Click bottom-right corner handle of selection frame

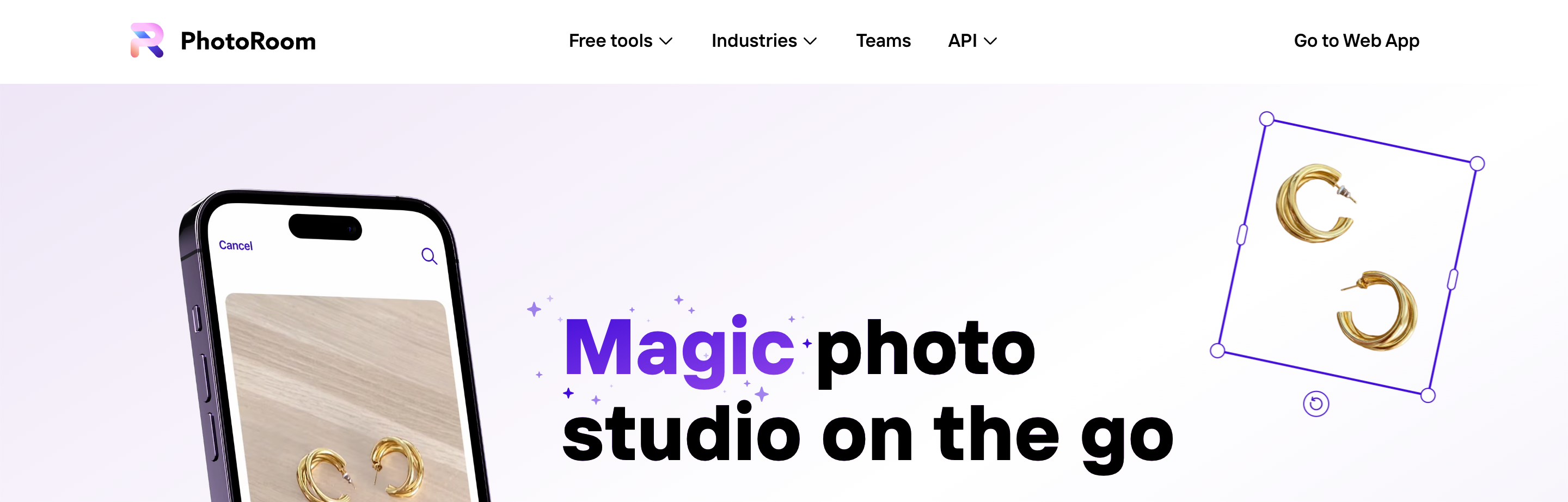(1428, 395)
